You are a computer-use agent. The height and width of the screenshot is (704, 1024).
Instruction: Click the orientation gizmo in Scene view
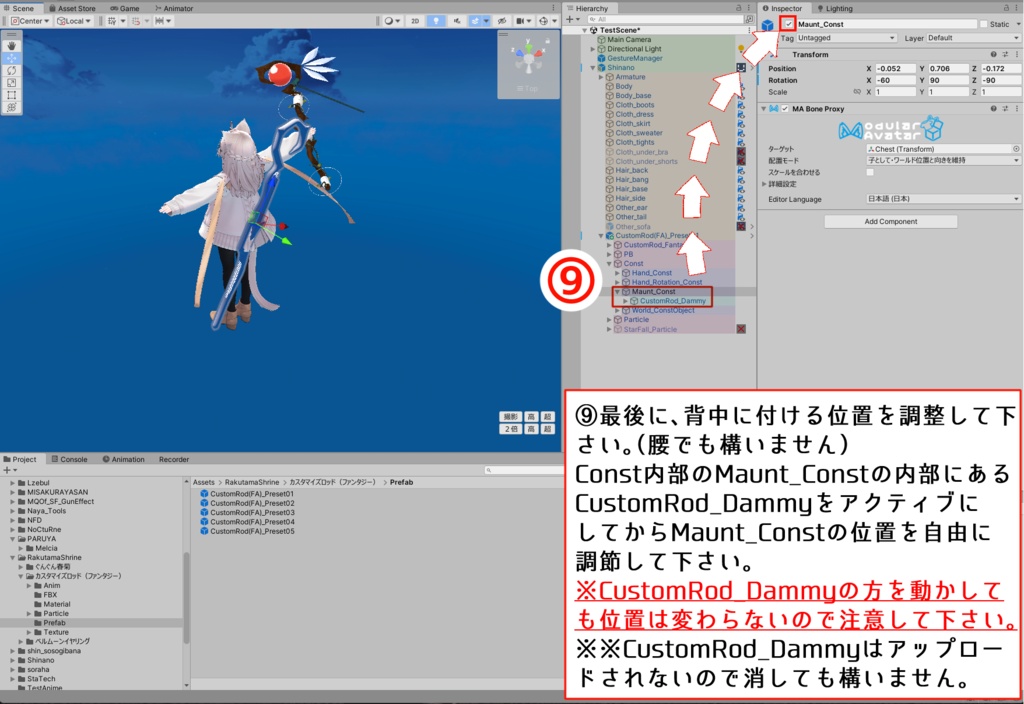click(x=529, y=57)
